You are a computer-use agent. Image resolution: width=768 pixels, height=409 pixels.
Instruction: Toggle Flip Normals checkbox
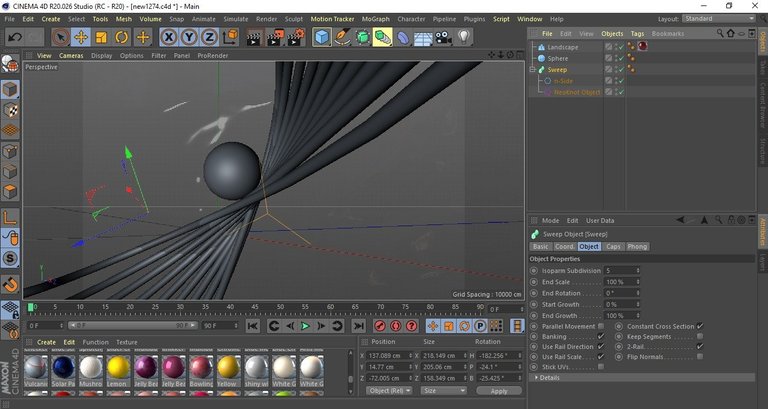[700, 357]
